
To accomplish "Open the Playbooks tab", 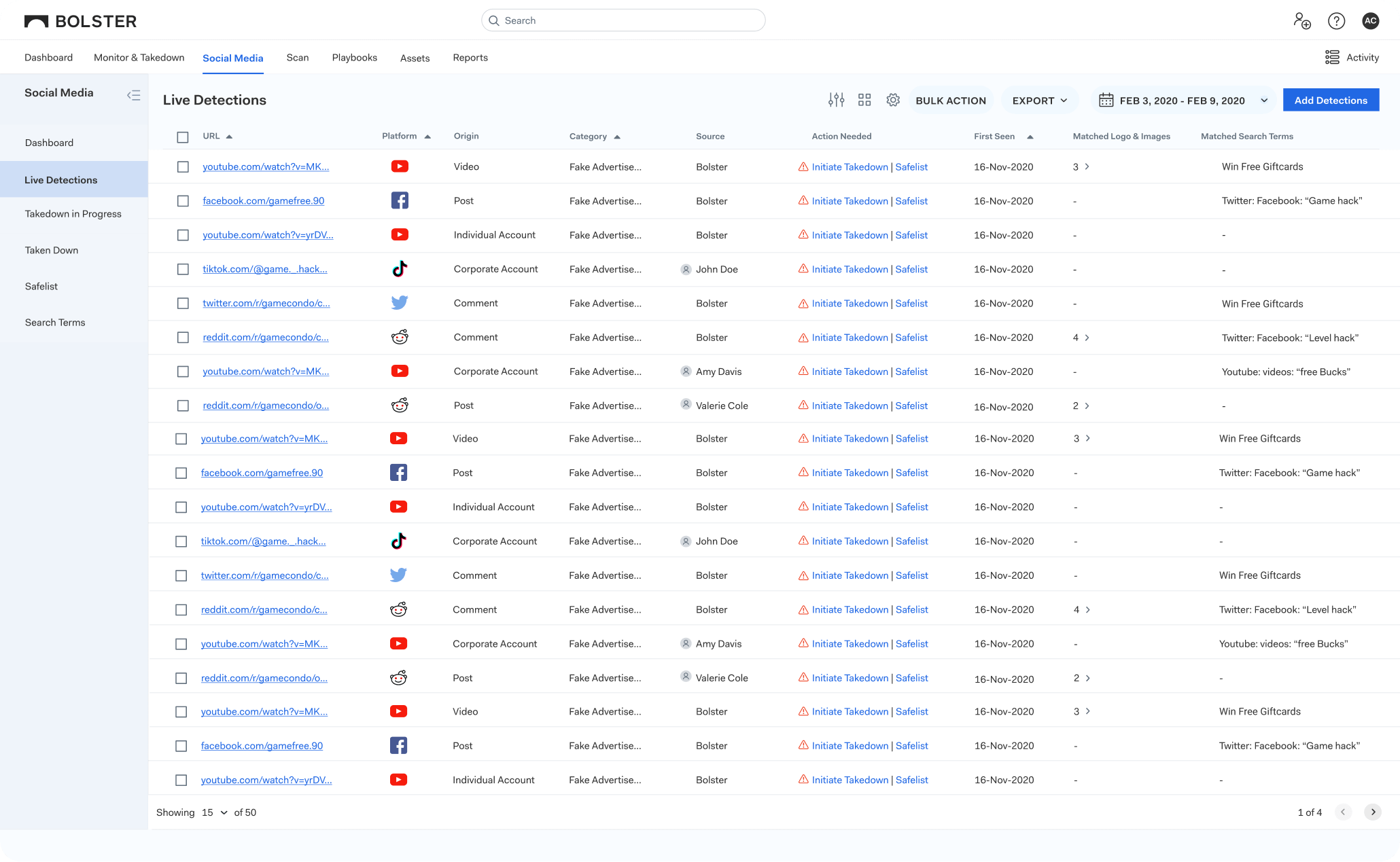I will tap(354, 57).
